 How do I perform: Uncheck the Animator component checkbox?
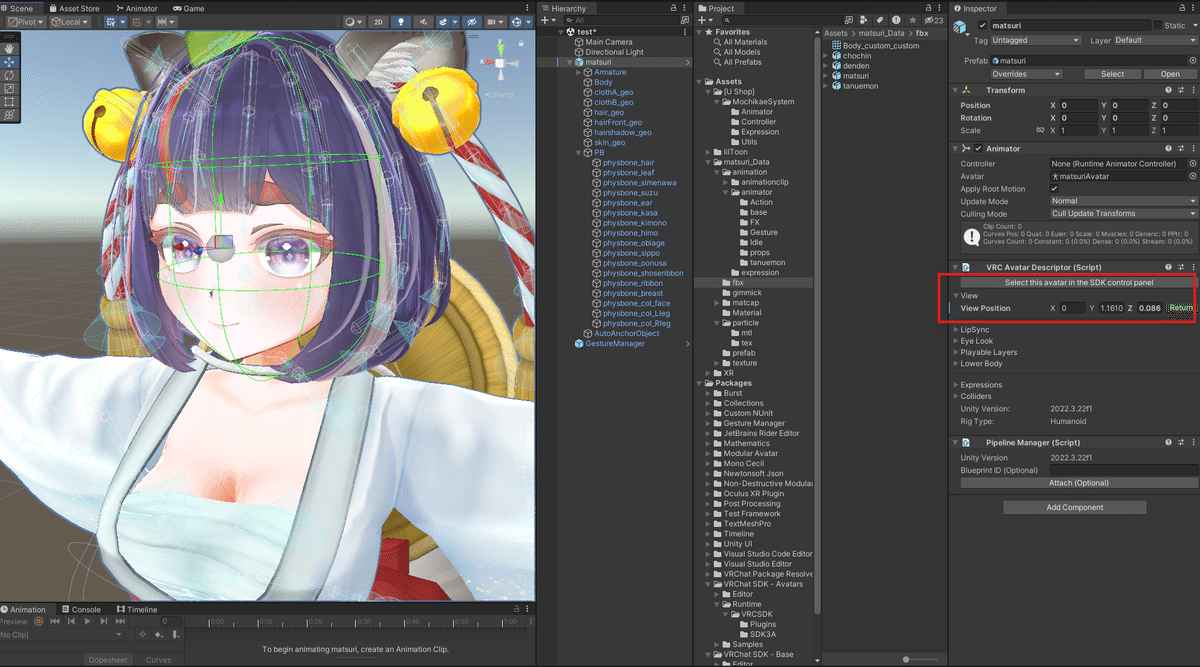978,148
